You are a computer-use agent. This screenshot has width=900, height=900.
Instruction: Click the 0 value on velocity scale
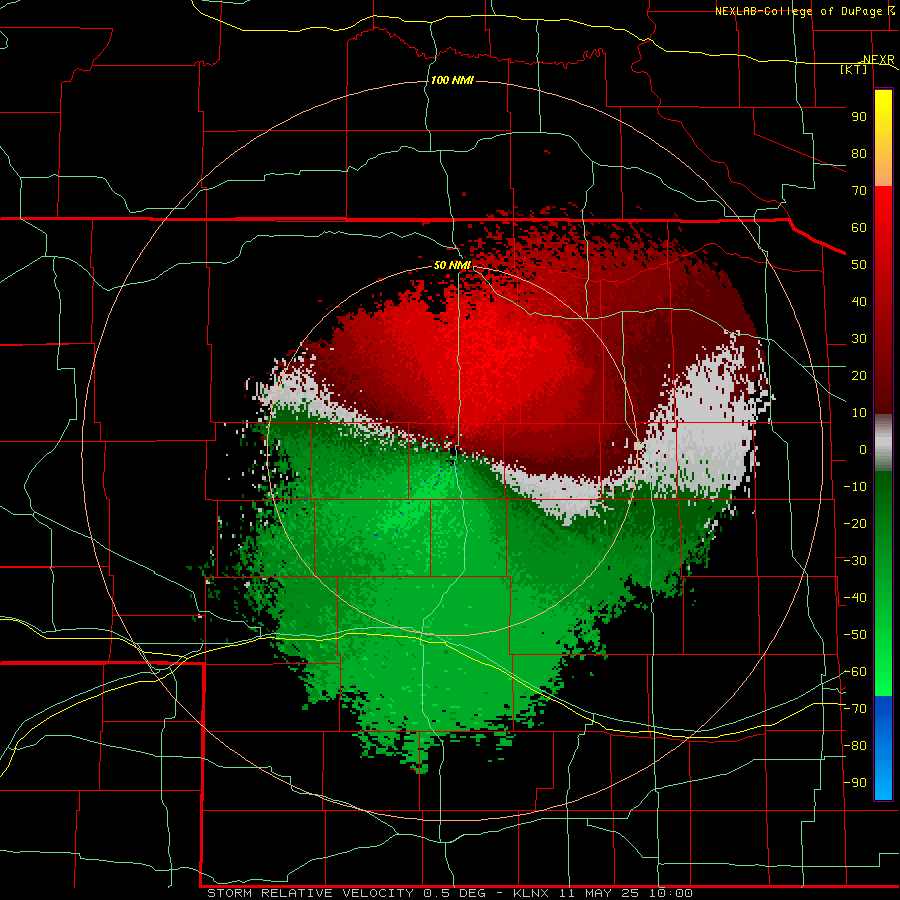863,450
